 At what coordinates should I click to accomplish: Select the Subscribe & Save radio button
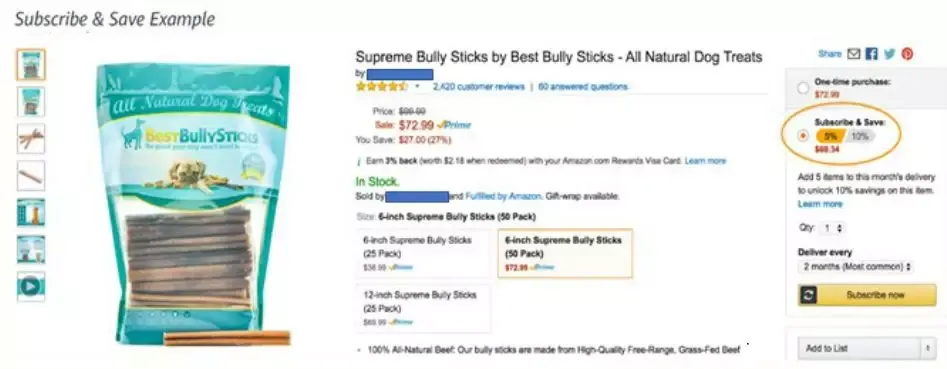coord(803,136)
